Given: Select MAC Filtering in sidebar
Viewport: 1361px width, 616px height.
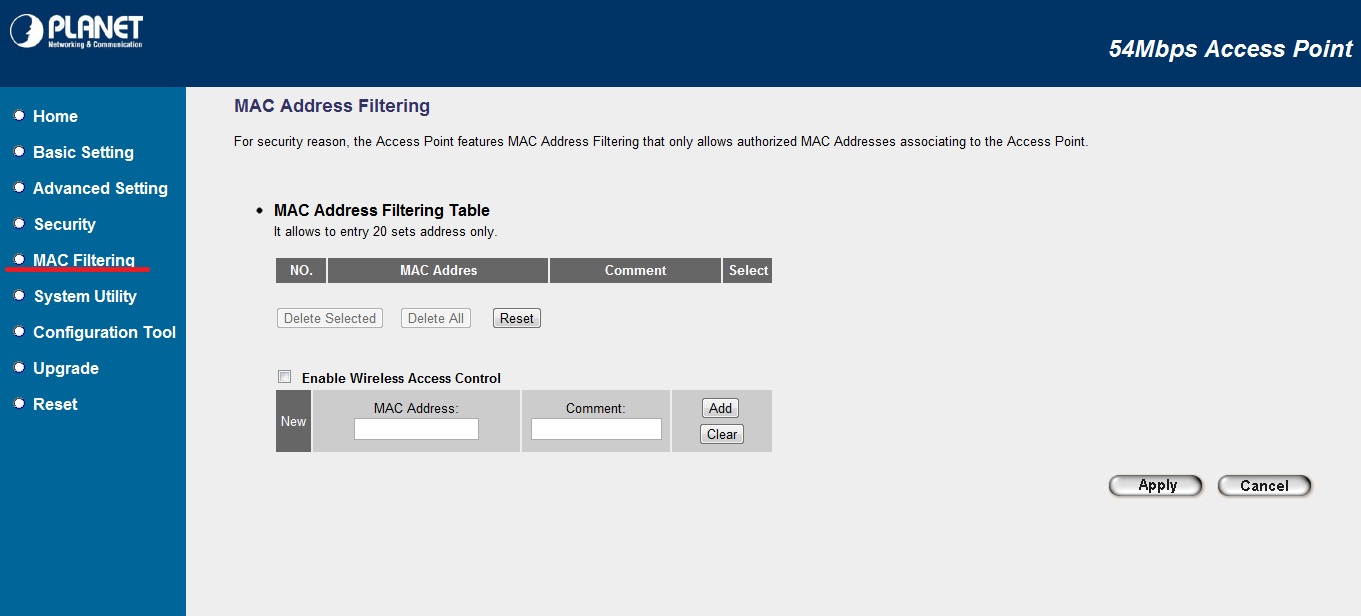Looking at the screenshot, I should coord(84,260).
